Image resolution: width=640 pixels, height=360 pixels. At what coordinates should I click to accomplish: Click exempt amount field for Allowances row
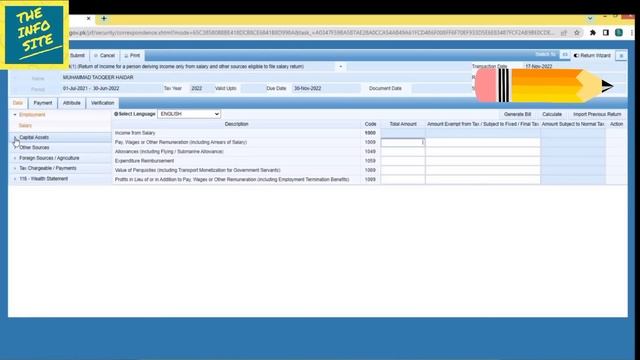[x=483, y=152]
